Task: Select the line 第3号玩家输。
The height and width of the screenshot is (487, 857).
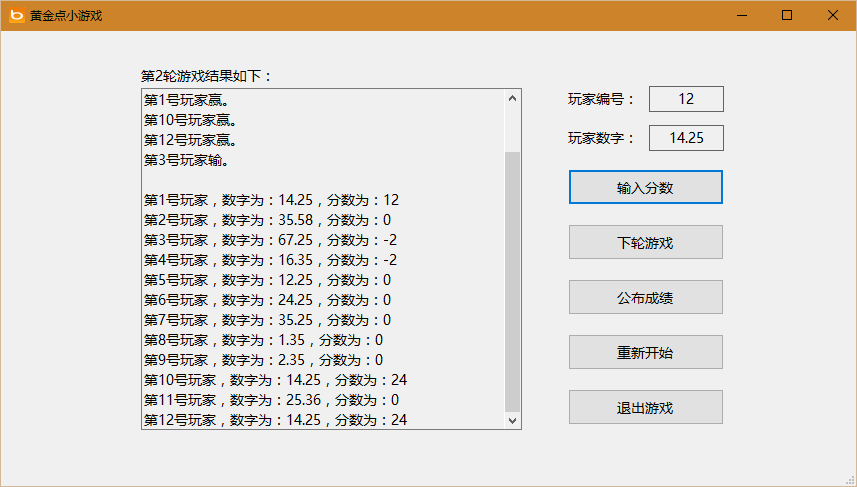Action: pyautogui.click(x=186, y=161)
